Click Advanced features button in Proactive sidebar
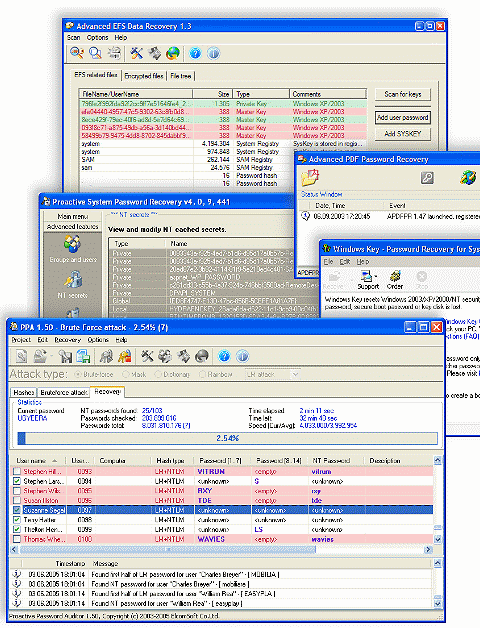This screenshot has width=480, height=628. point(73,226)
